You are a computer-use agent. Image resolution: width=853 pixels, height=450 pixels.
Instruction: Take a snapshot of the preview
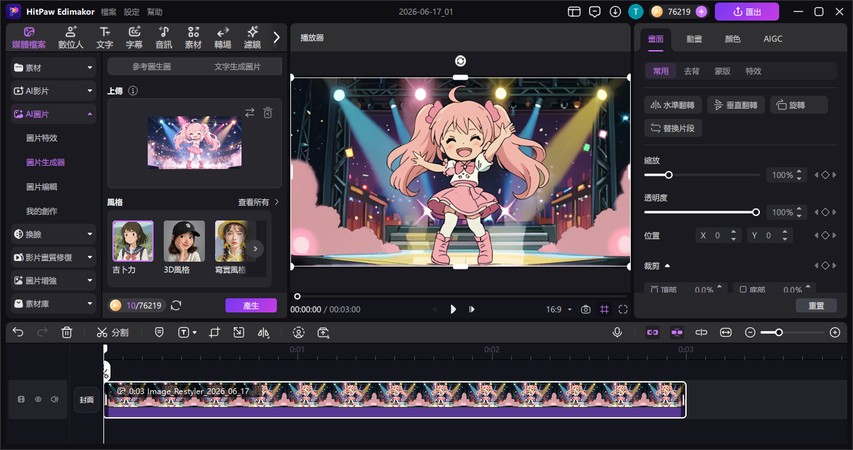click(x=585, y=309)
